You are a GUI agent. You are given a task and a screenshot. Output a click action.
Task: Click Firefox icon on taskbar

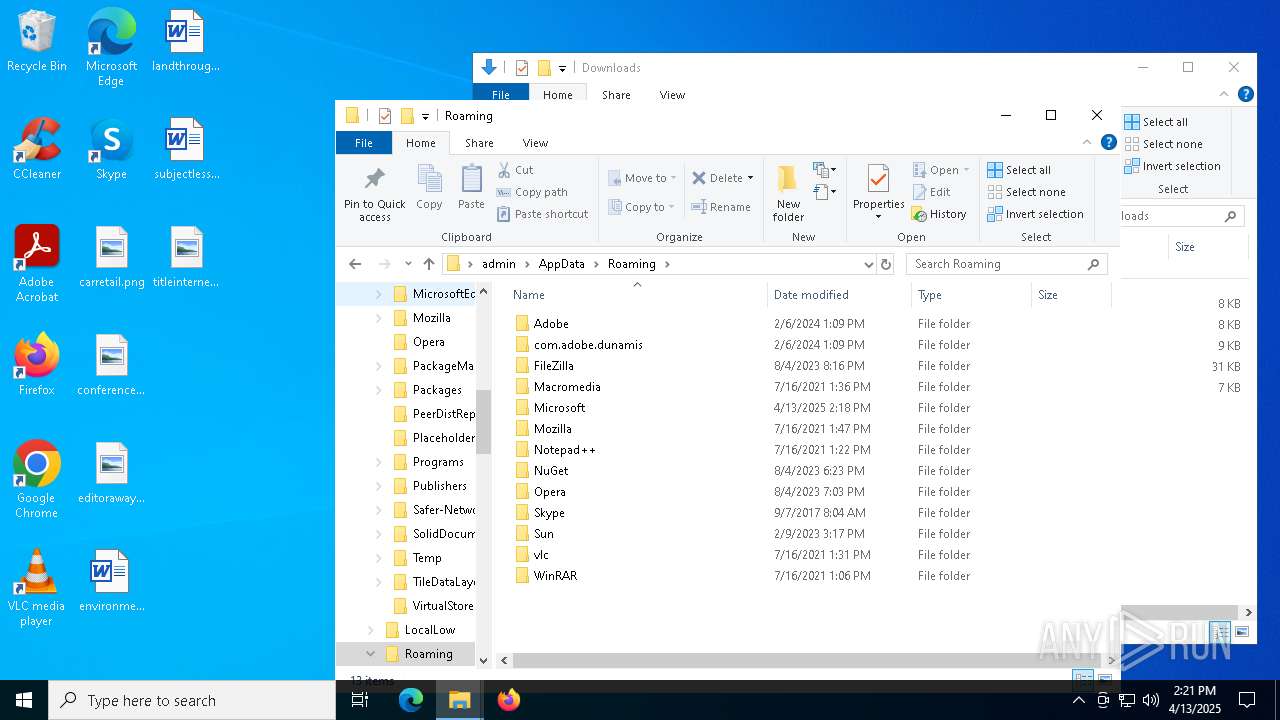click(509, 700)
